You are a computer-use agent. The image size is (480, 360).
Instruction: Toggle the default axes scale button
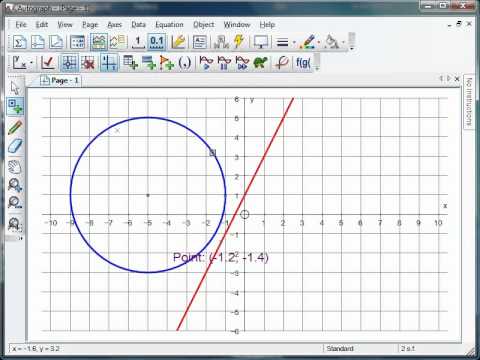[x=109, y=63]
